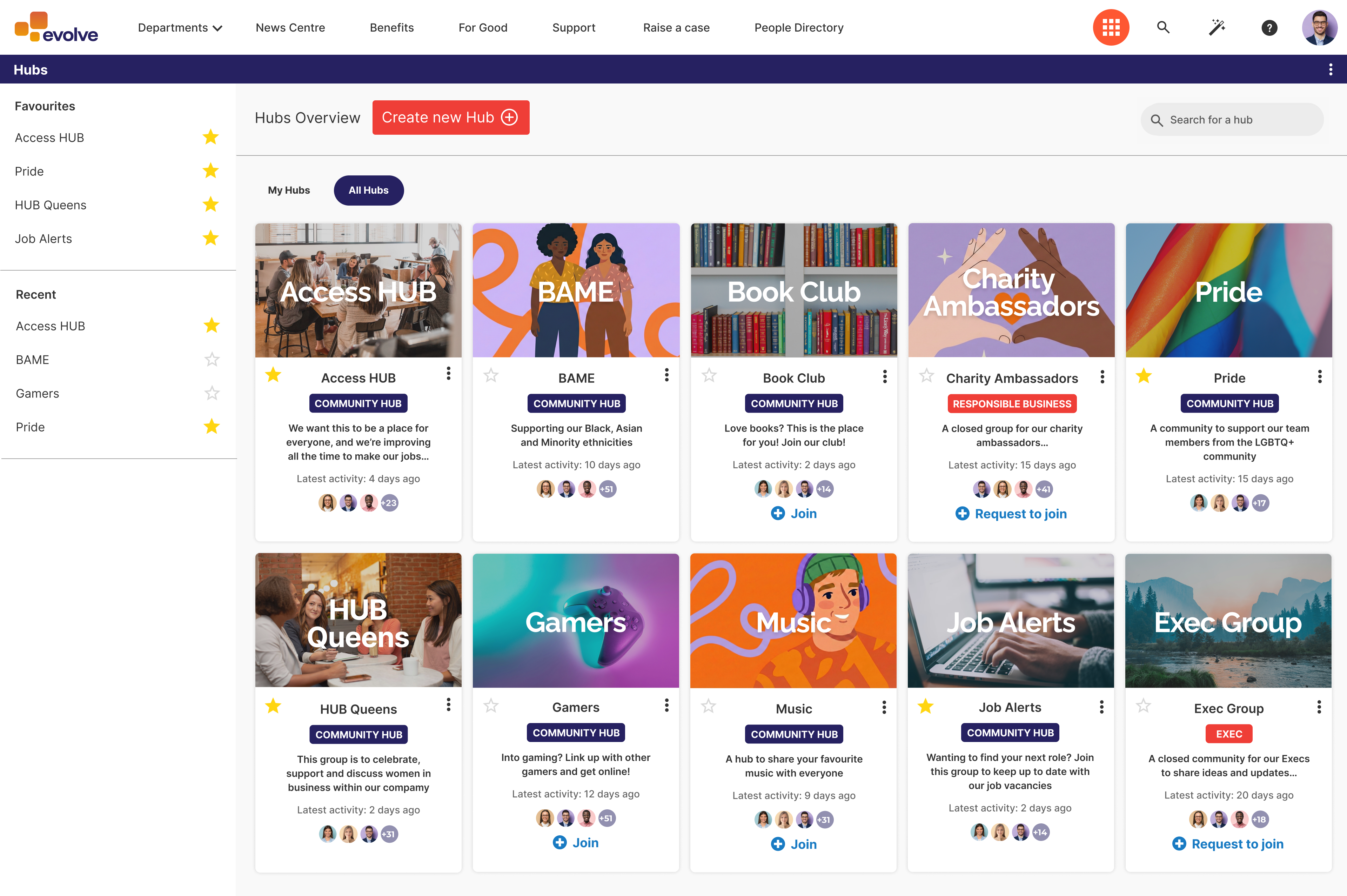The image size is (1347, 896).
Task: Open member count +51 on BAME card
Action: click(x=607, y=489)
